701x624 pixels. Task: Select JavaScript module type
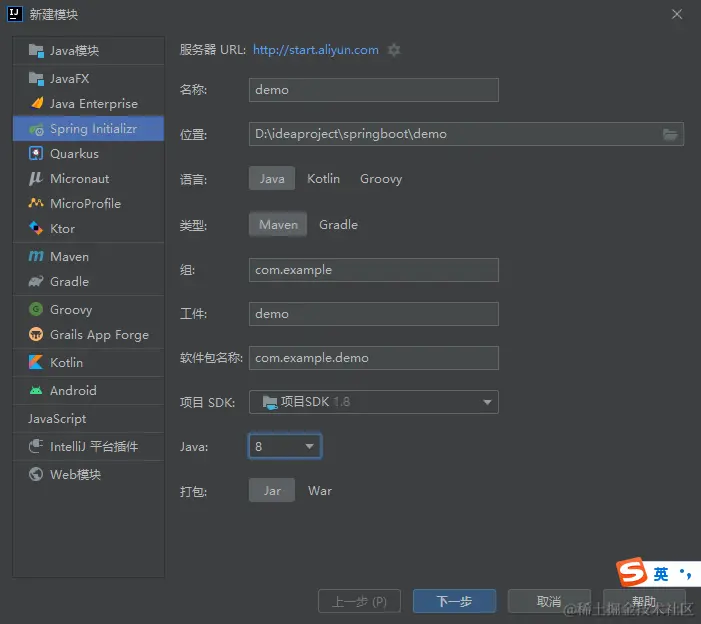point(89,418)
